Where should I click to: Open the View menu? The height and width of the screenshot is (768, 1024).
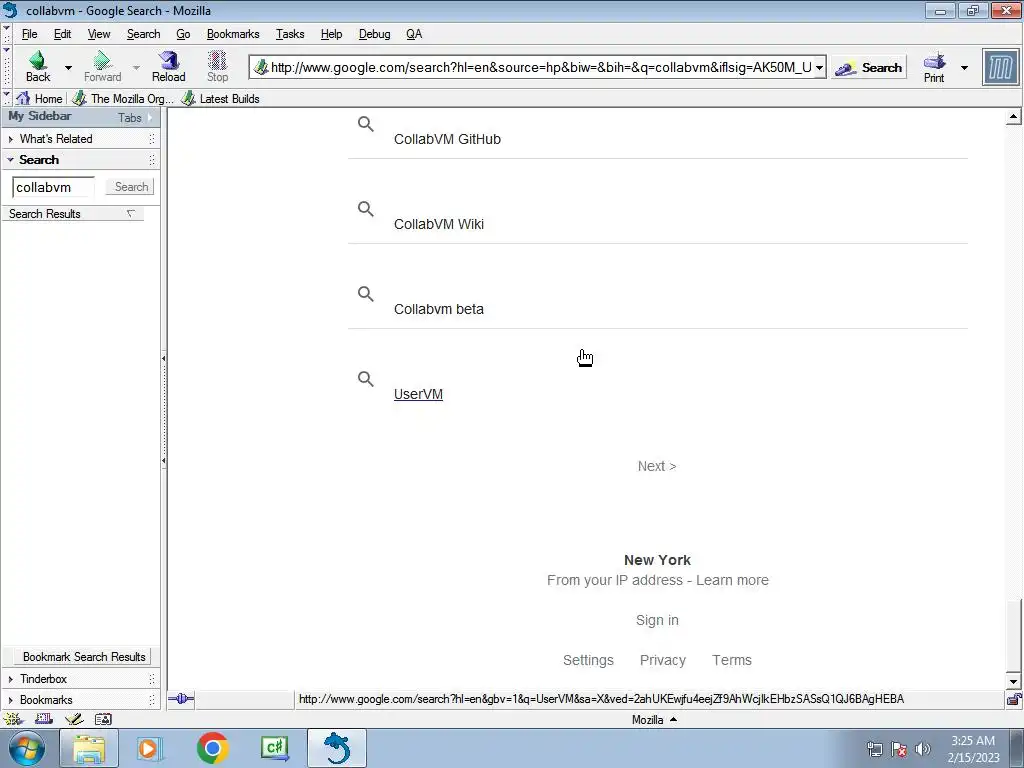99,34
